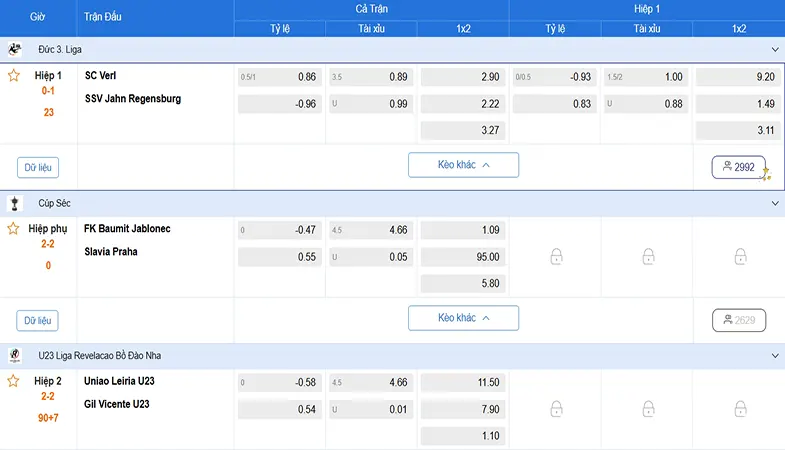Collapse the Đức 3. Liga section chevron

(775, 50)
